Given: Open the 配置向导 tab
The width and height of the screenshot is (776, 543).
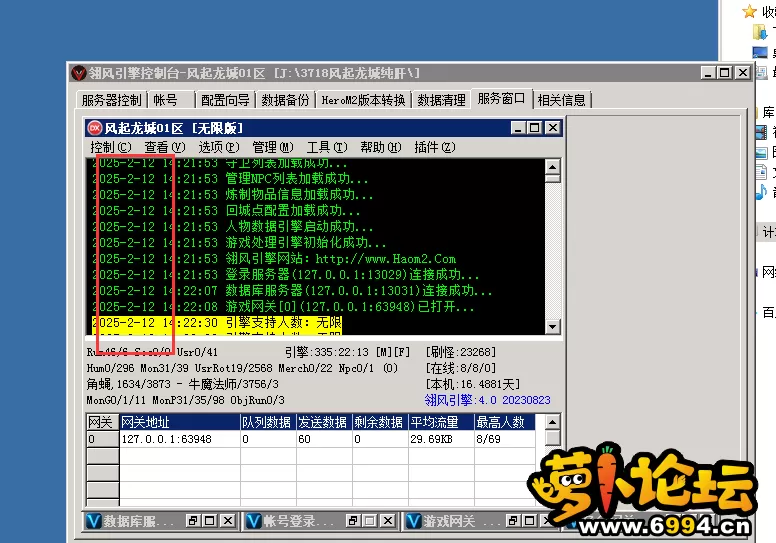Looking at the screenshot, I should coord(225,100).
